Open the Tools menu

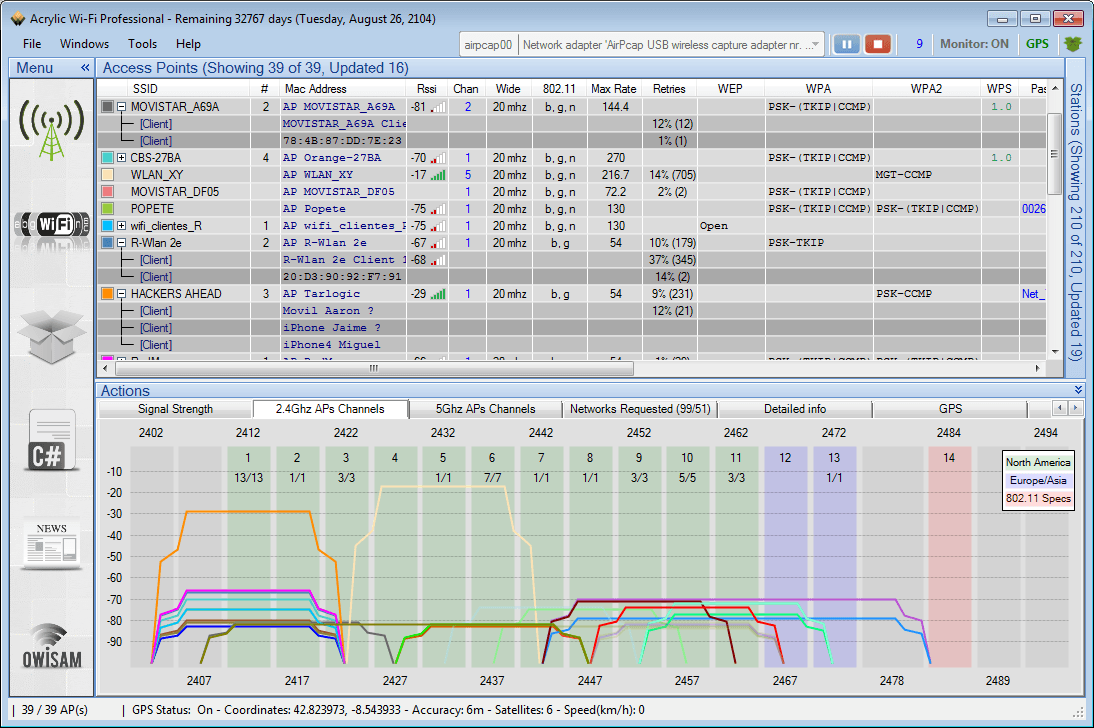click(142, 44)
